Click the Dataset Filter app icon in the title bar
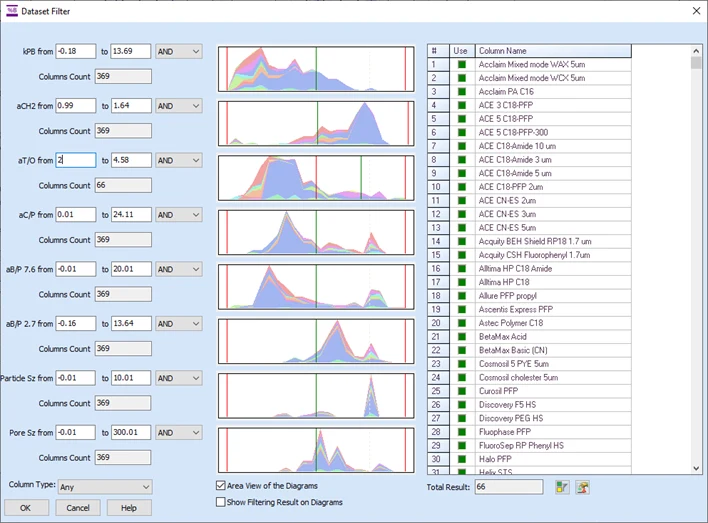 point(12,11)
